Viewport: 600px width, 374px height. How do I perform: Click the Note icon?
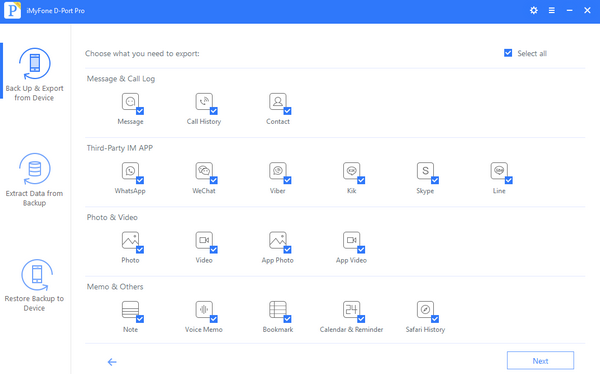[130, 309]
